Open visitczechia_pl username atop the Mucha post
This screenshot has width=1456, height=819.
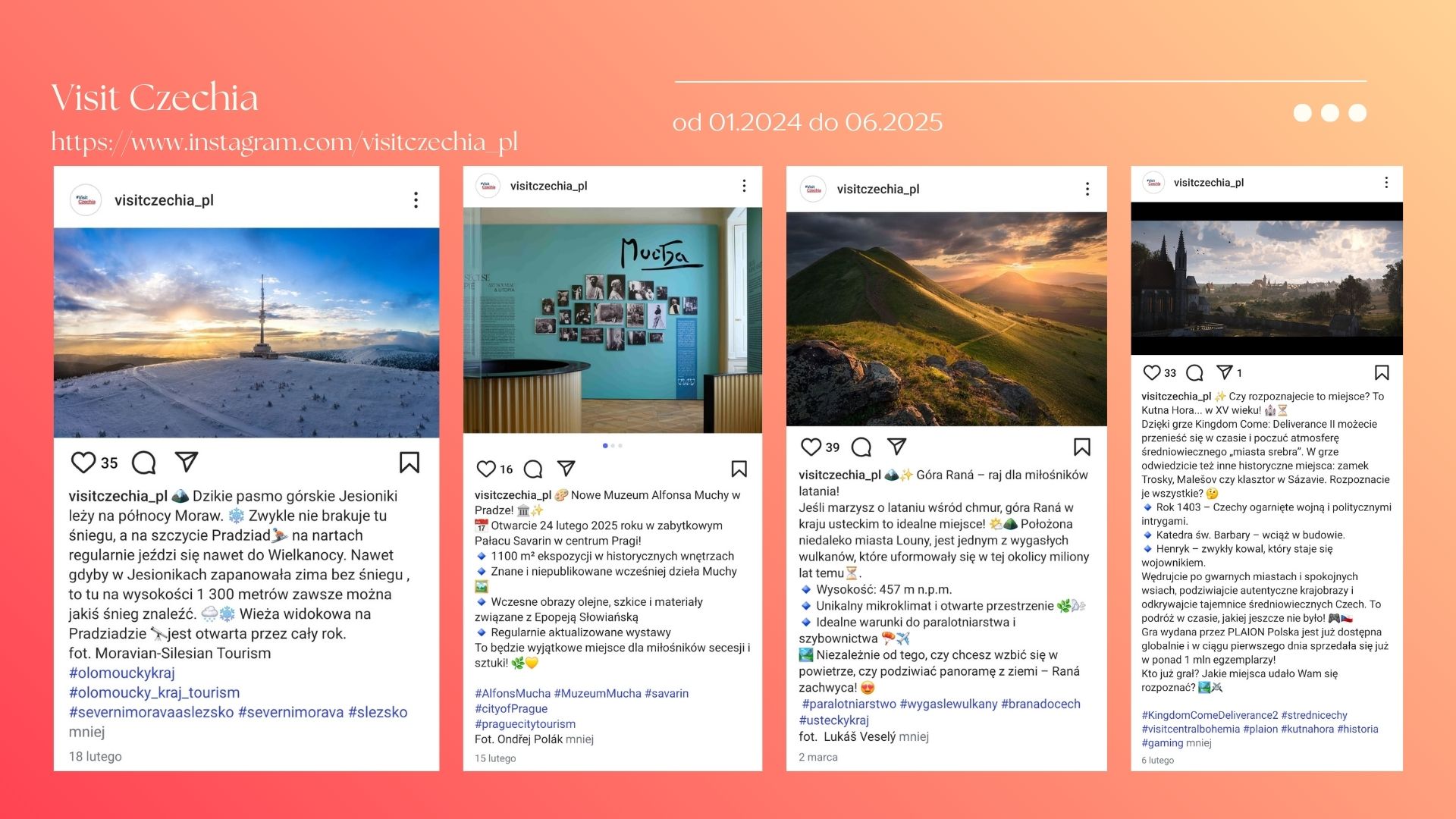549,186
